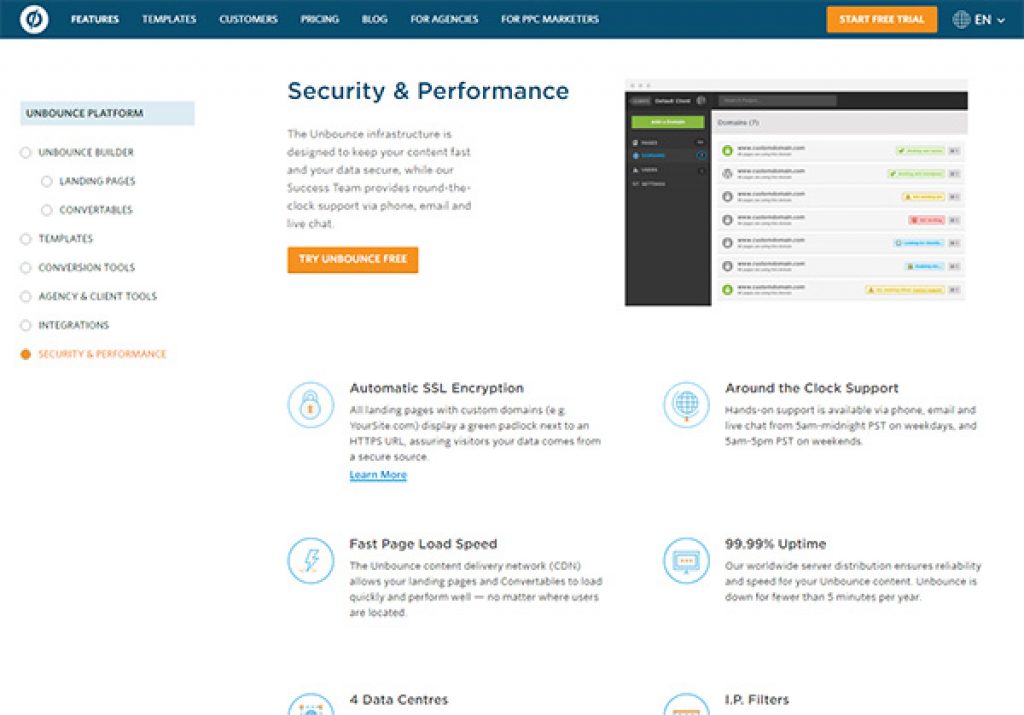
Task: Click the 4 Data Centres icon
Action: (310, 705)
